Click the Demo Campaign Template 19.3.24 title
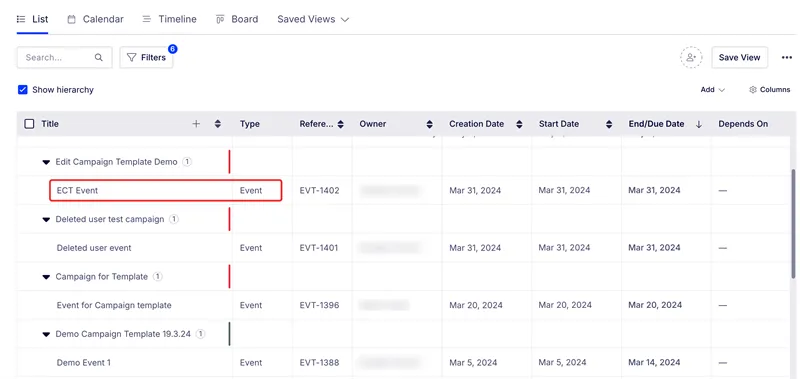This screenshot has width=800, height=379. [x=123, y=334]
